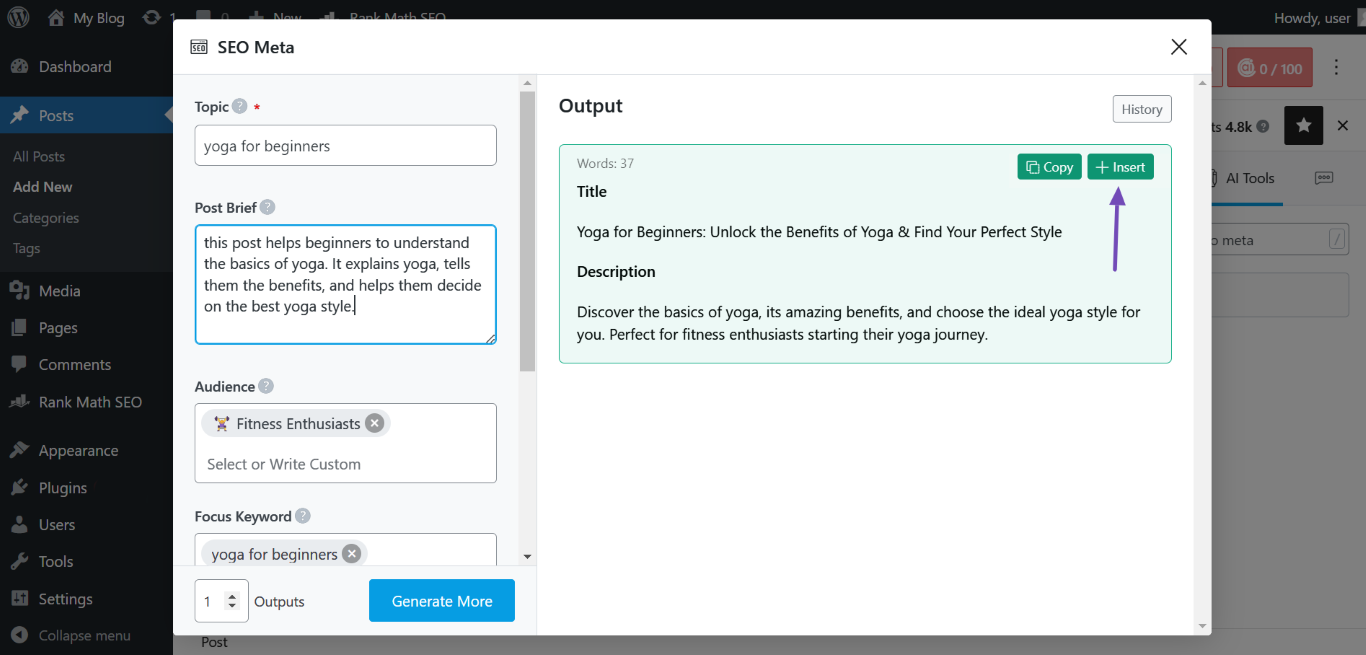Click the WordPress logo in the admin bar
1366x655 pixels.
coord(19,18)
